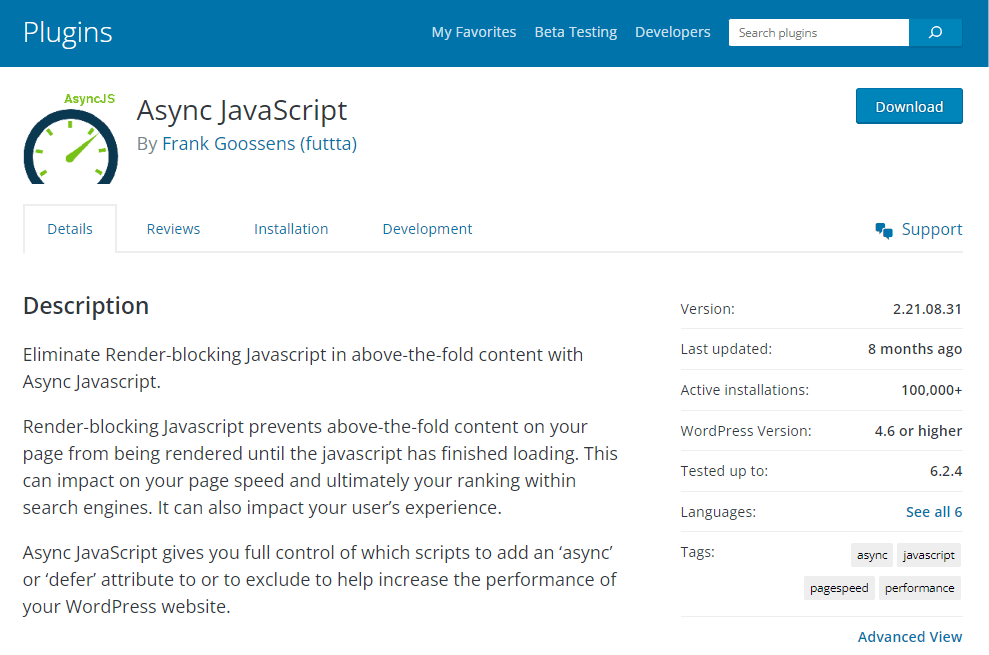This screenshot has height=655, width=989.
Task: Click the 'Active installations:' label
Action: [x=744, y=390]
